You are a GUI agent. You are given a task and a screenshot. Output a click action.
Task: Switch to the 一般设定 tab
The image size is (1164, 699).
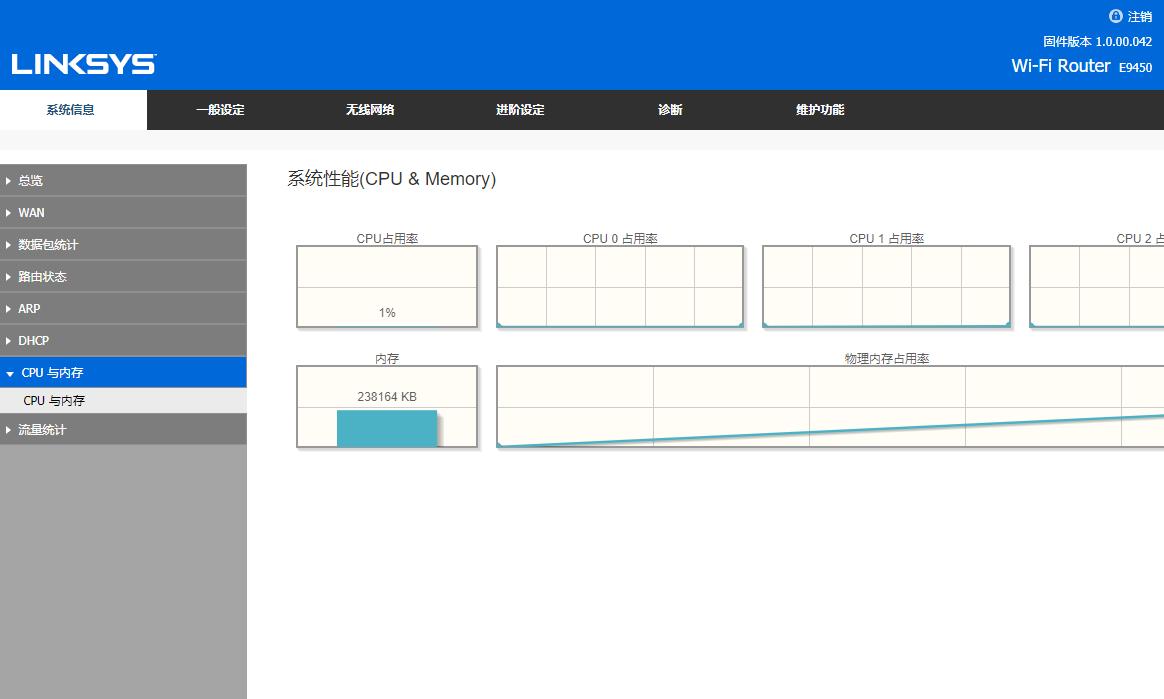[219, 110]
